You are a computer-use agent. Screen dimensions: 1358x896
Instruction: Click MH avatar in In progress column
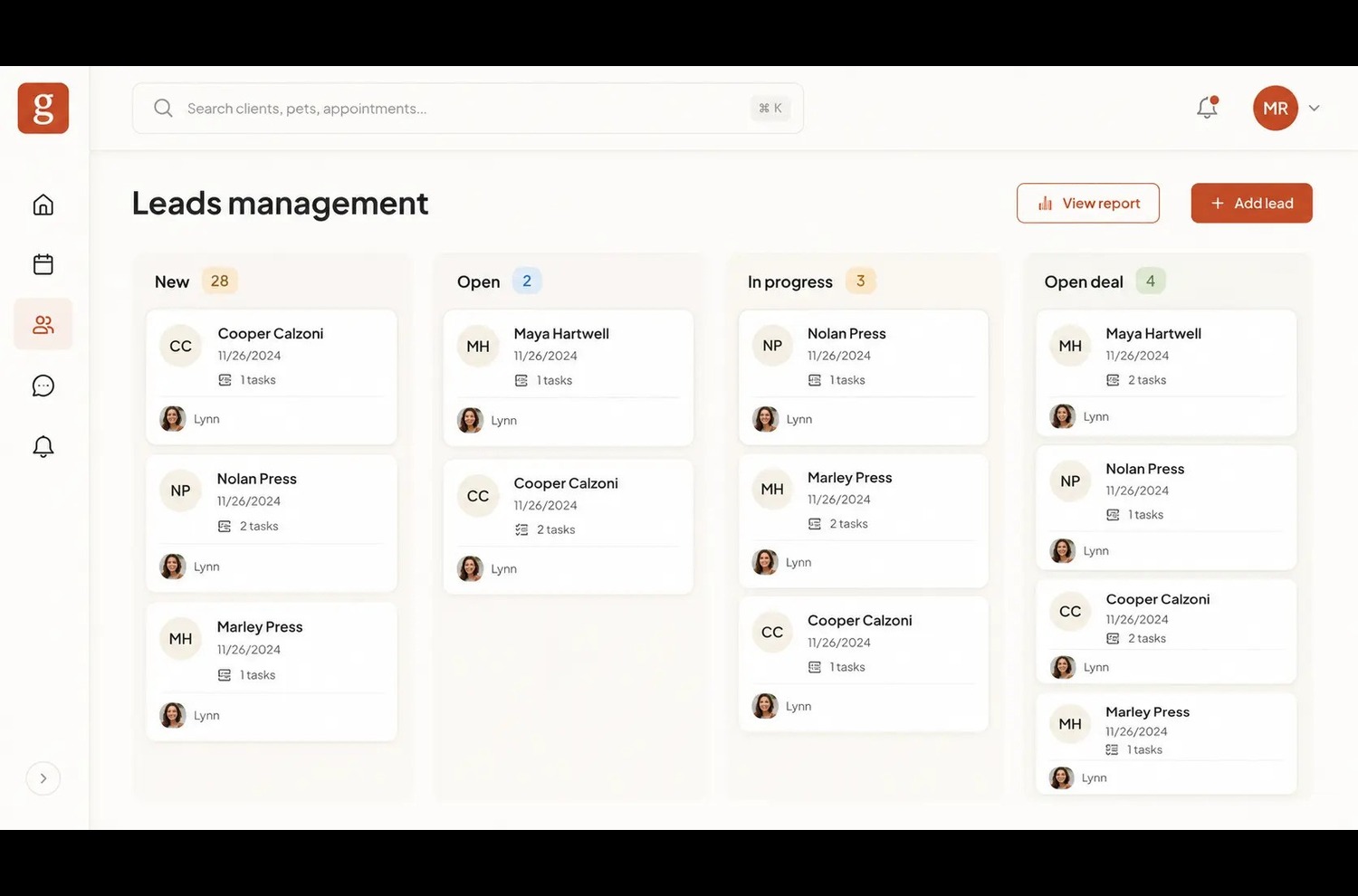click(772, 489)
